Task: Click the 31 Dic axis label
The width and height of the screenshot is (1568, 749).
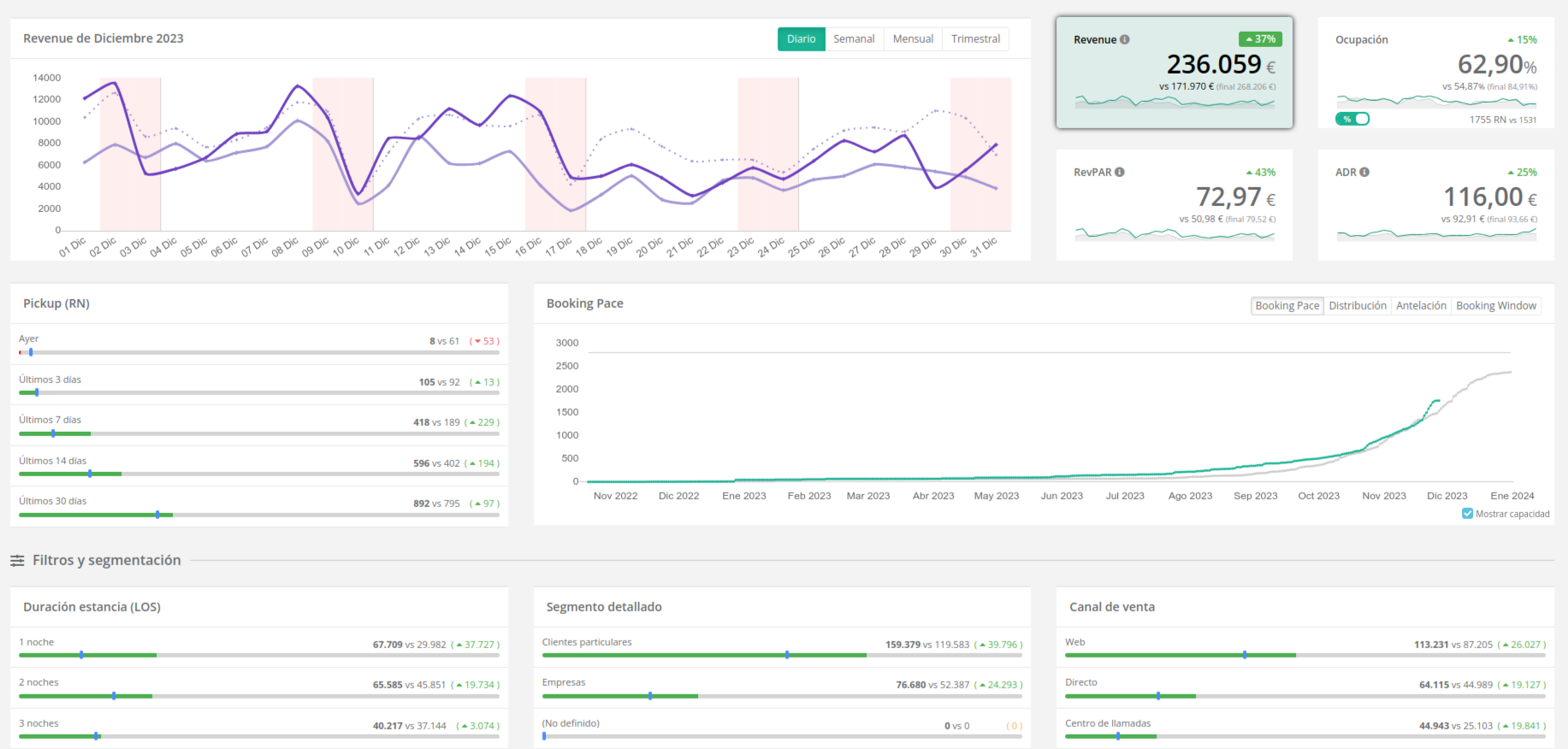Action: pos(984,247)
